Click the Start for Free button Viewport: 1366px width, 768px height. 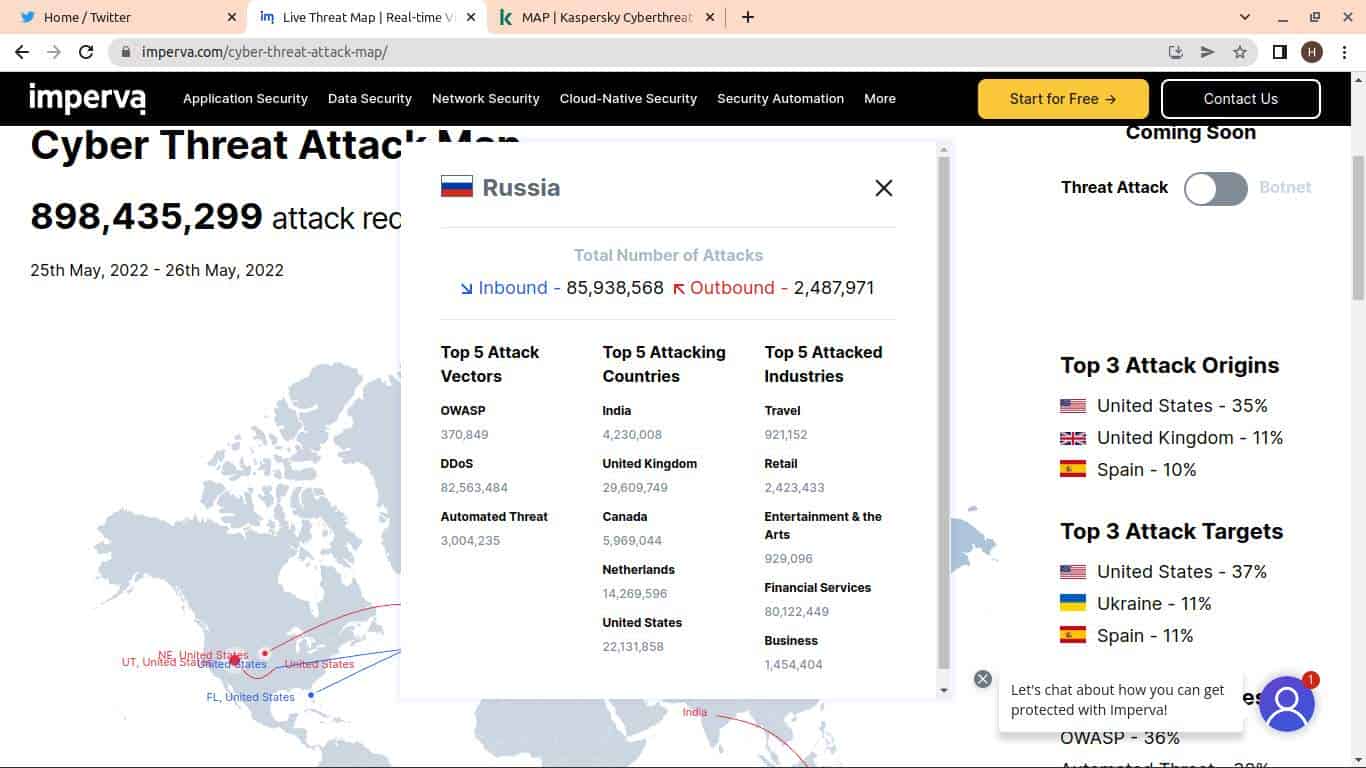click(1062, 99)
